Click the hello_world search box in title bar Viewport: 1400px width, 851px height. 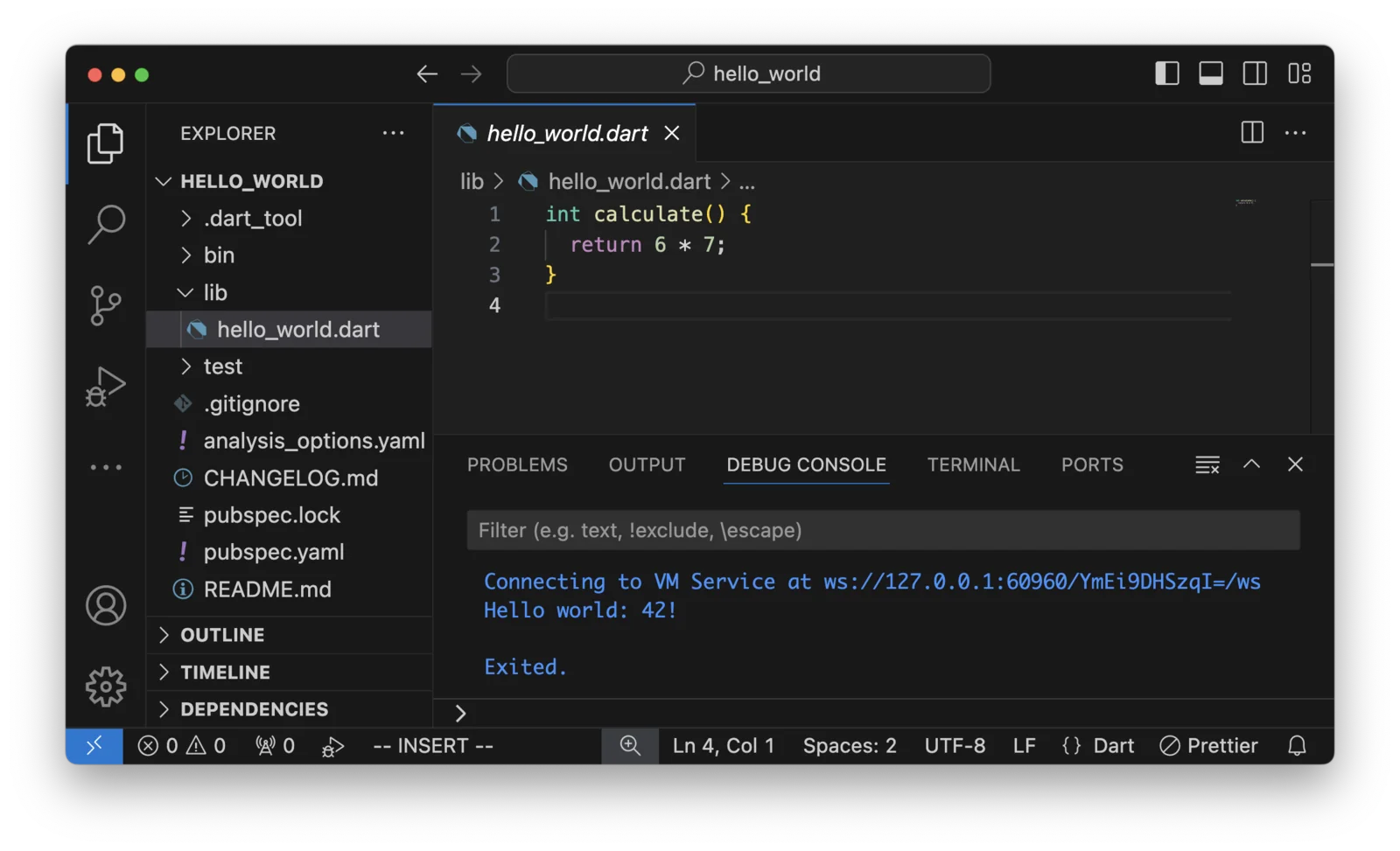(749, 73)
